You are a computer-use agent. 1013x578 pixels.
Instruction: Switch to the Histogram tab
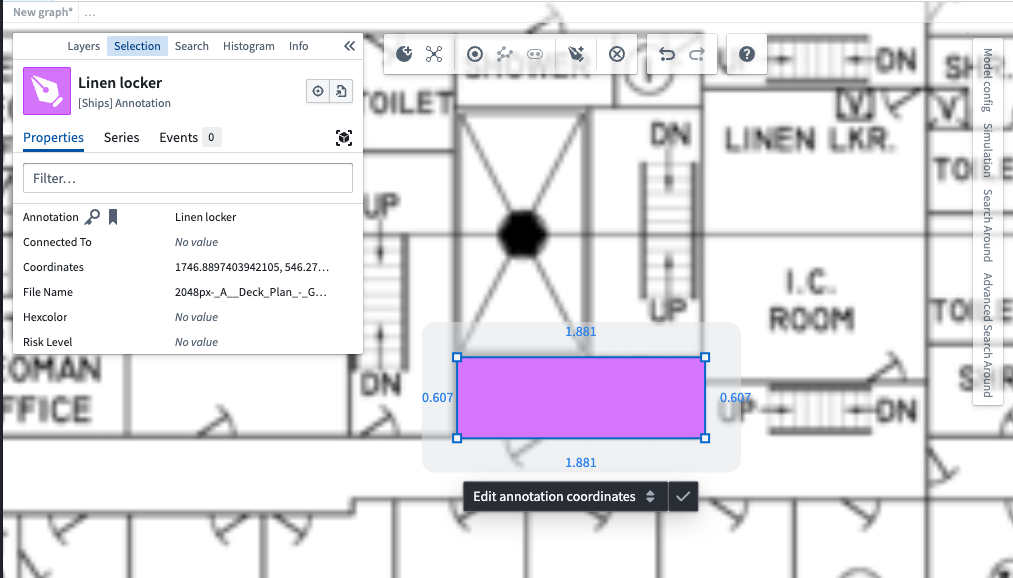[x=247, y=46]
